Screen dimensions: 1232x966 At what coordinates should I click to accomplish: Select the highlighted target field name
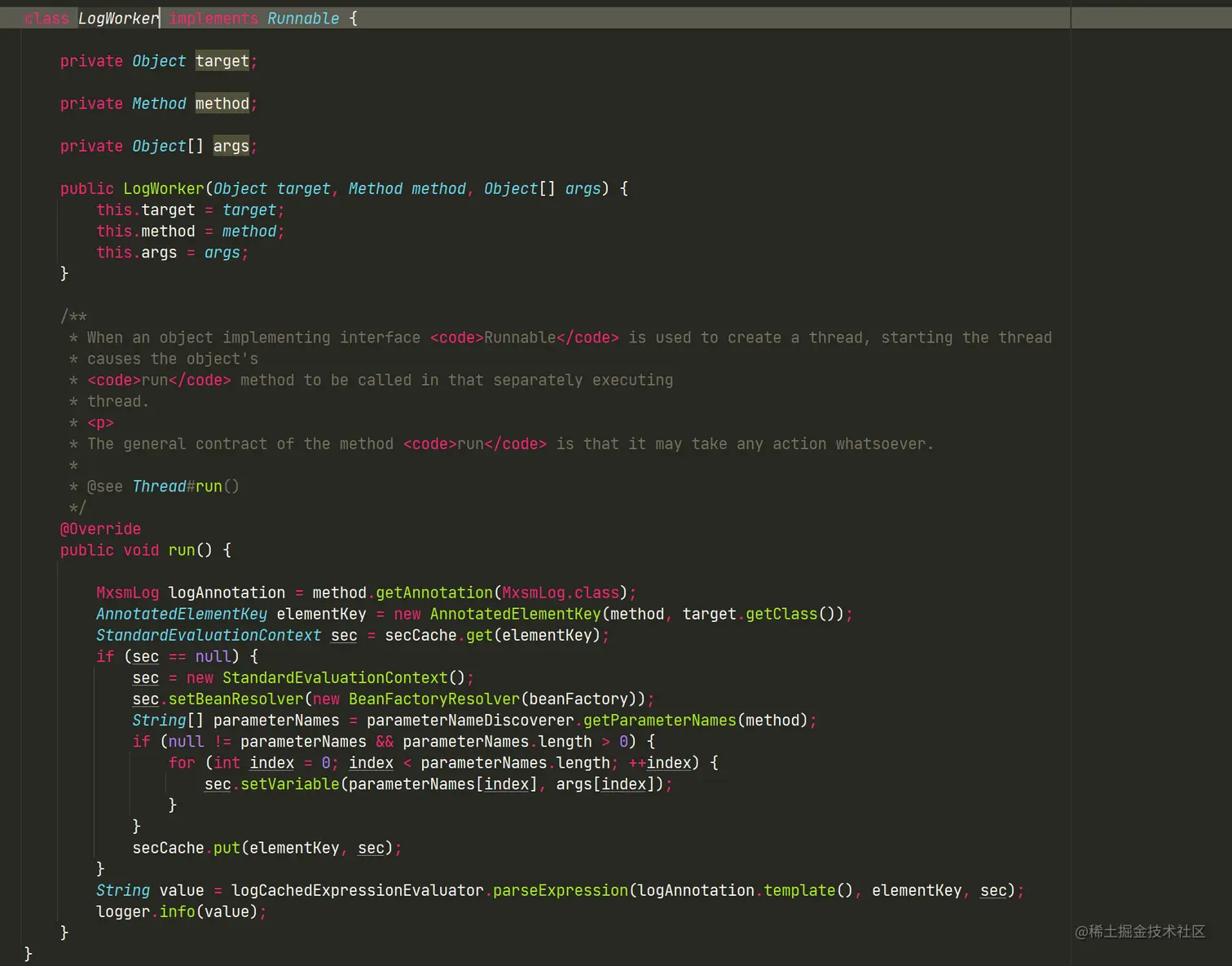(x=222, y=61)
